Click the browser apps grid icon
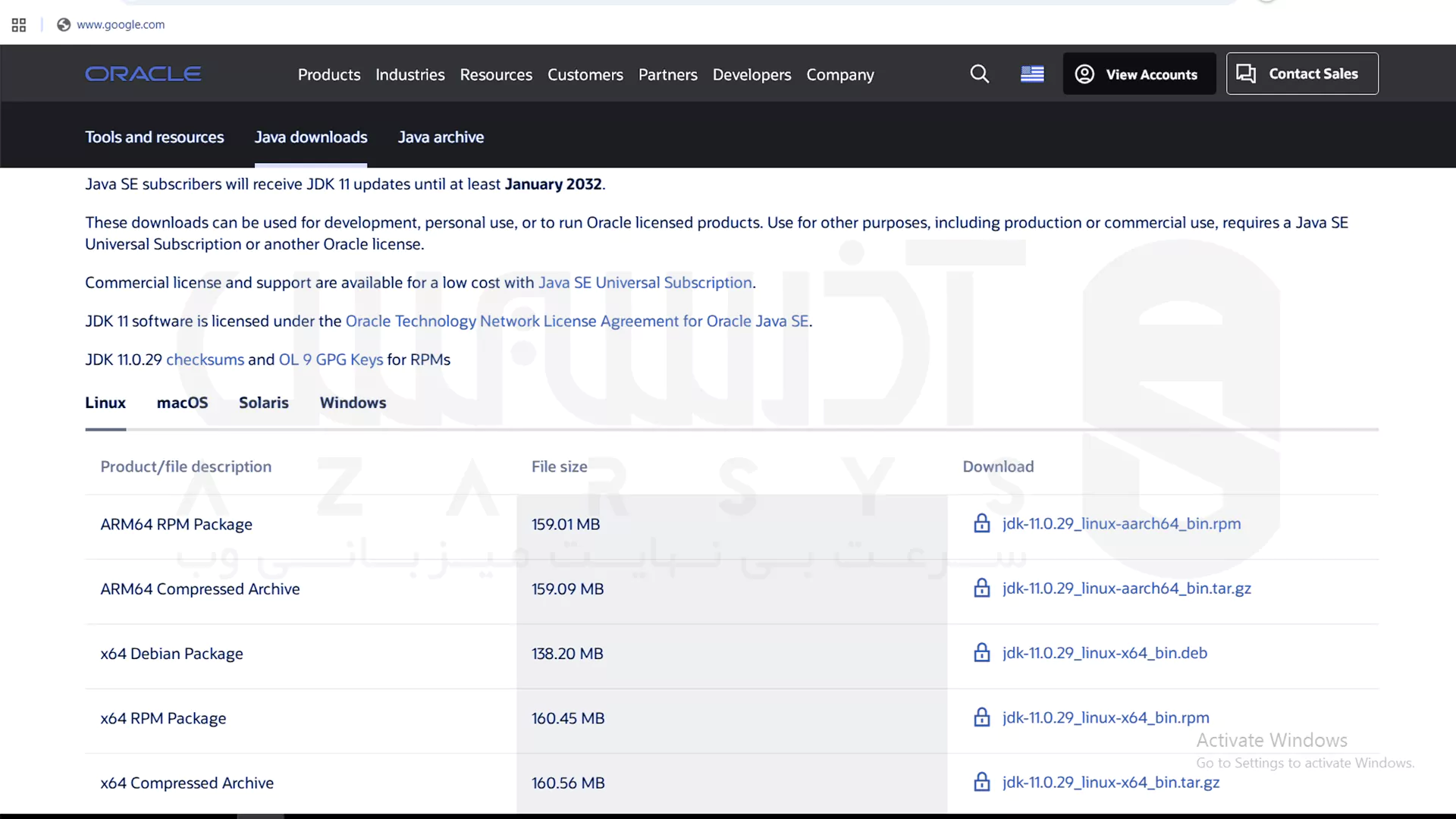Image resolution: width=1456 pixels, height=819 pixels. point(19,25)
